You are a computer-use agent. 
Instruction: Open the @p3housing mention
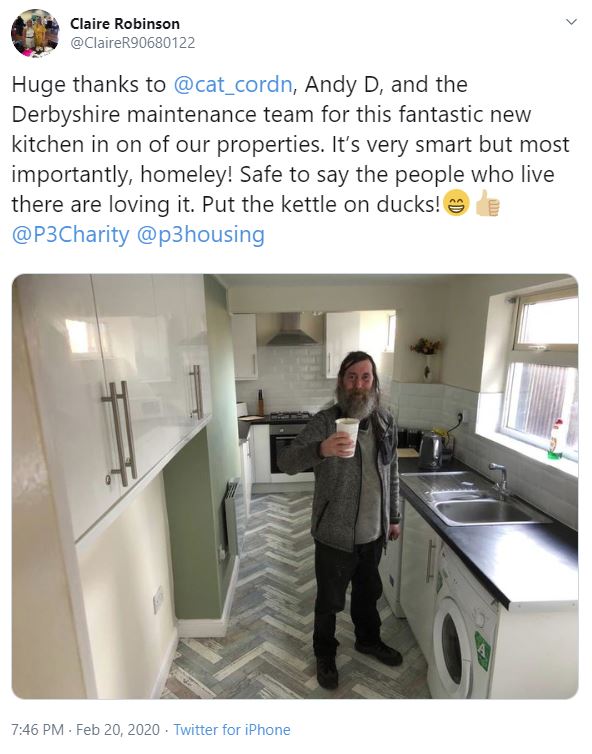(x=201, y=235)
